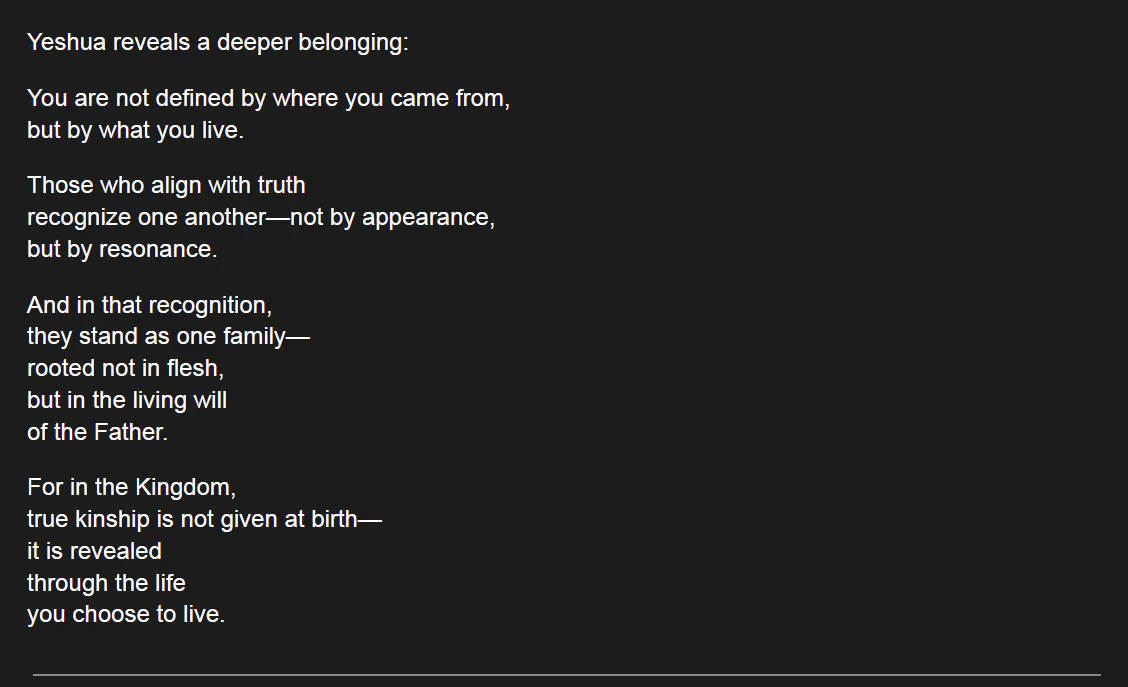Click the line "but by resonance."
Viewport: 1128px width, 687px height.
pos(122,250)
